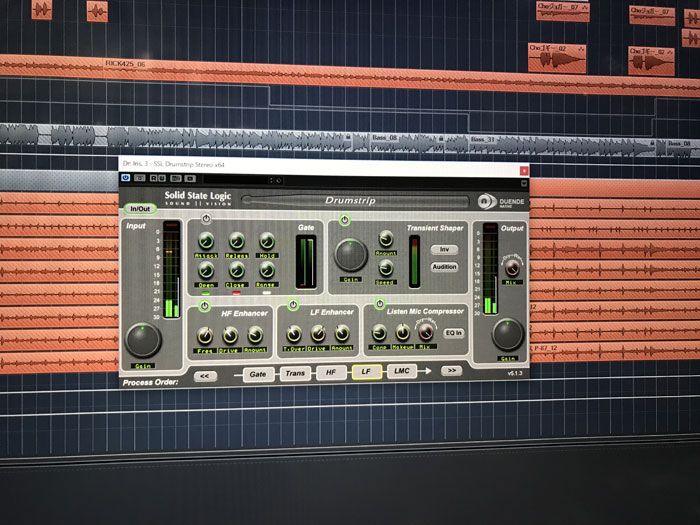Click the Transient Shaper Amount knob
Image resolution: width=700 pixels, height=525 pixels.
pyautogui.click(x=386, y=239)
